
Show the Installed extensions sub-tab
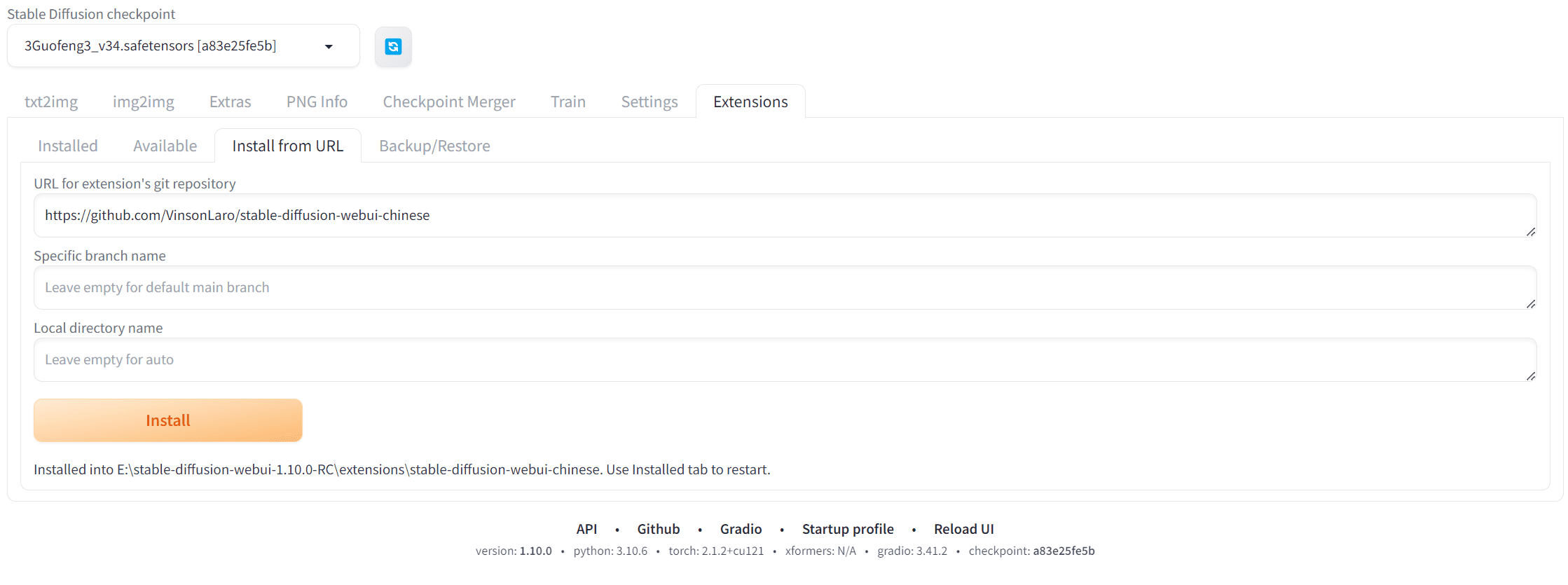68,146
